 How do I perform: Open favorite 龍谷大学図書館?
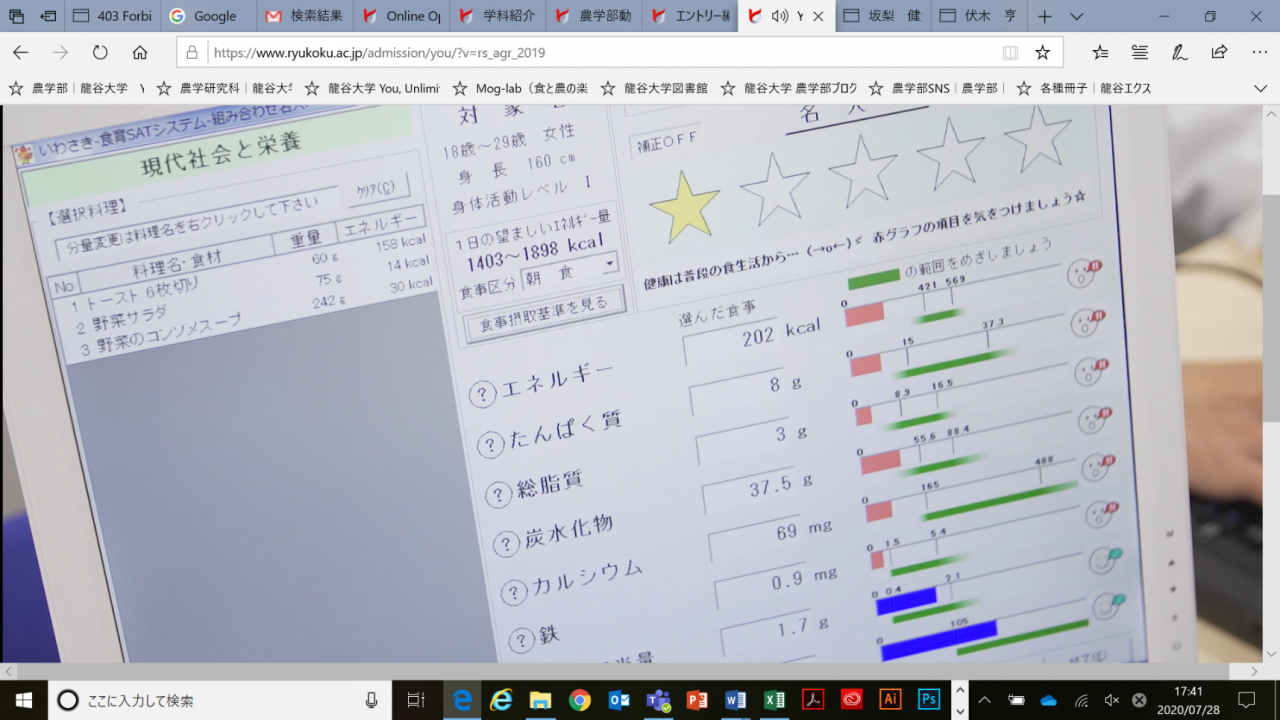(654, 88)
